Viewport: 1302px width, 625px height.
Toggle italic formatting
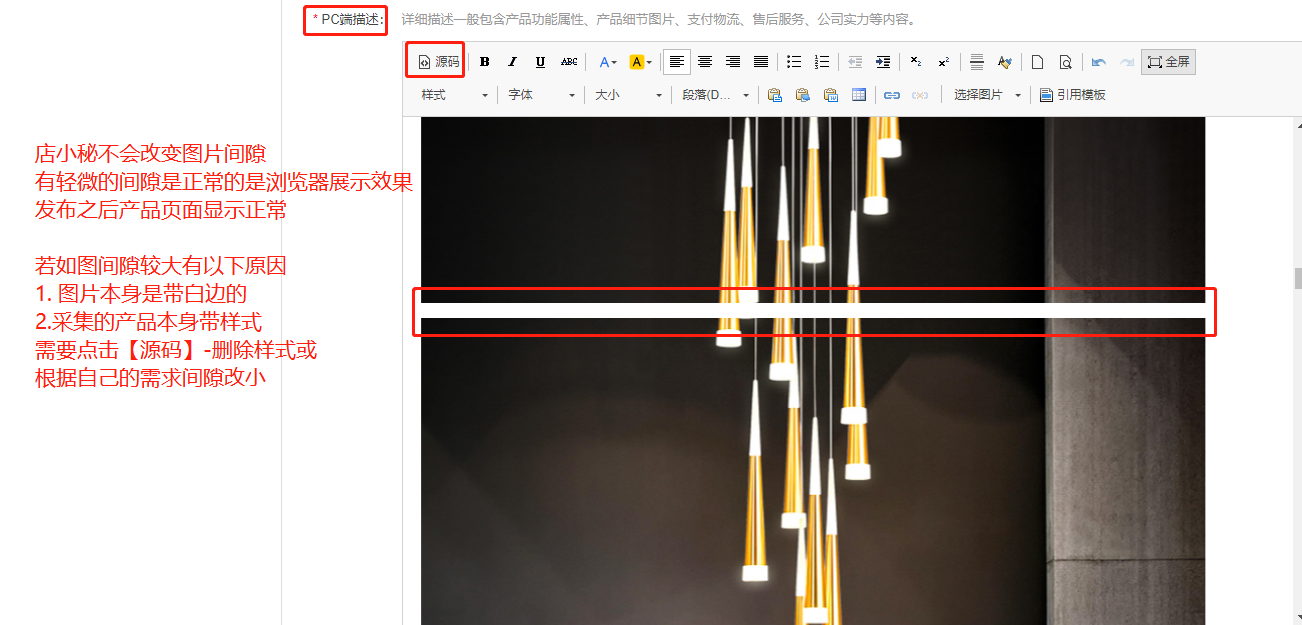pyautogui.click(x=513, y=62)
